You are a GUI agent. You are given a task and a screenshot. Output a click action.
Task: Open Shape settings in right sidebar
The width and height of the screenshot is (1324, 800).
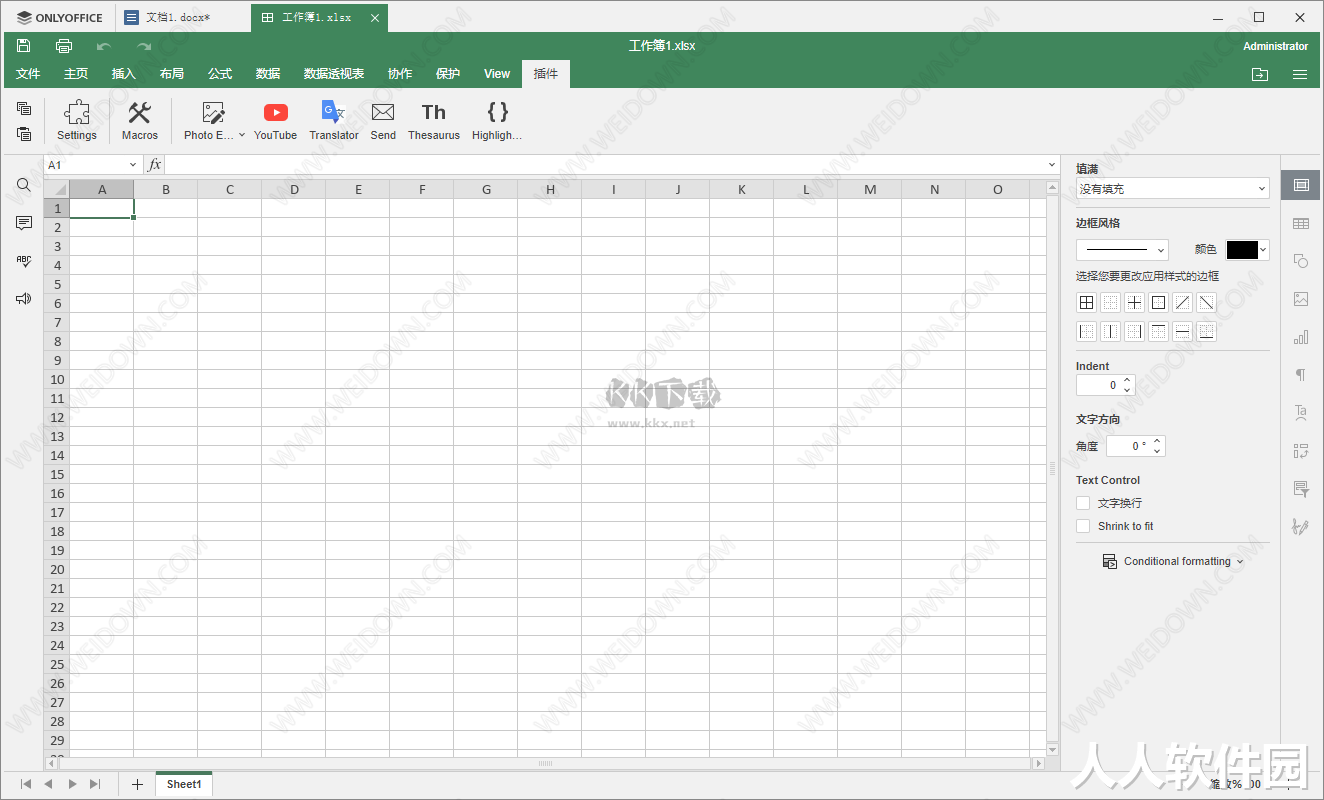click(x=1301, y=261)
